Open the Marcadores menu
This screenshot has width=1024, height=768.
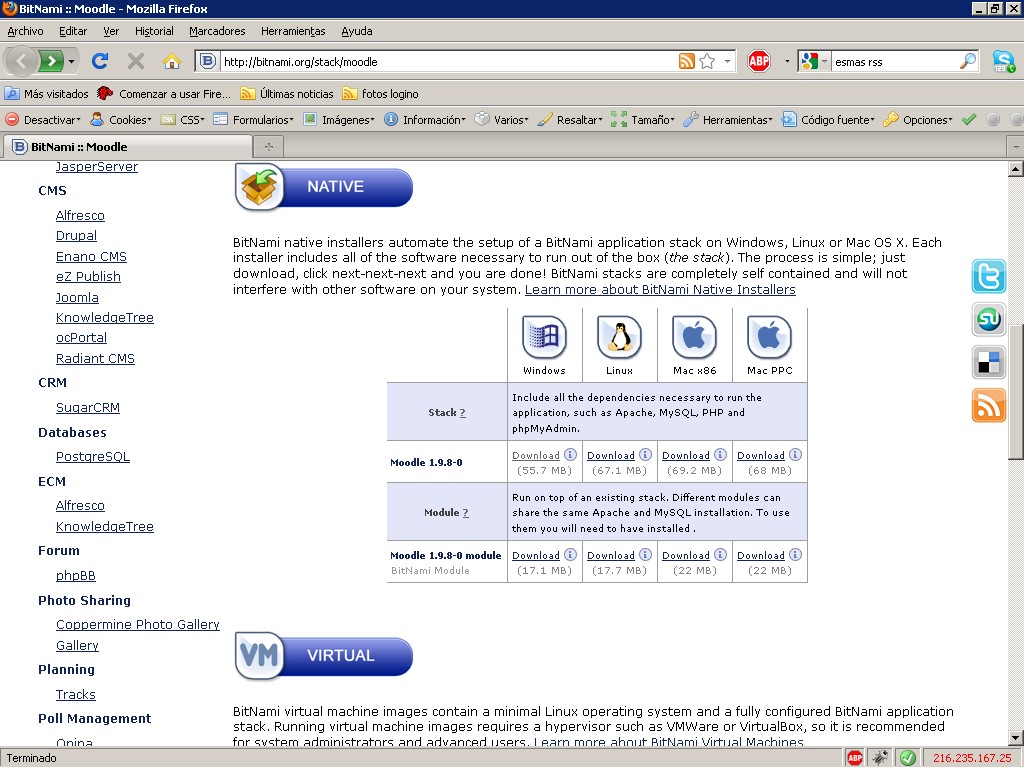[x=217, y=31]
